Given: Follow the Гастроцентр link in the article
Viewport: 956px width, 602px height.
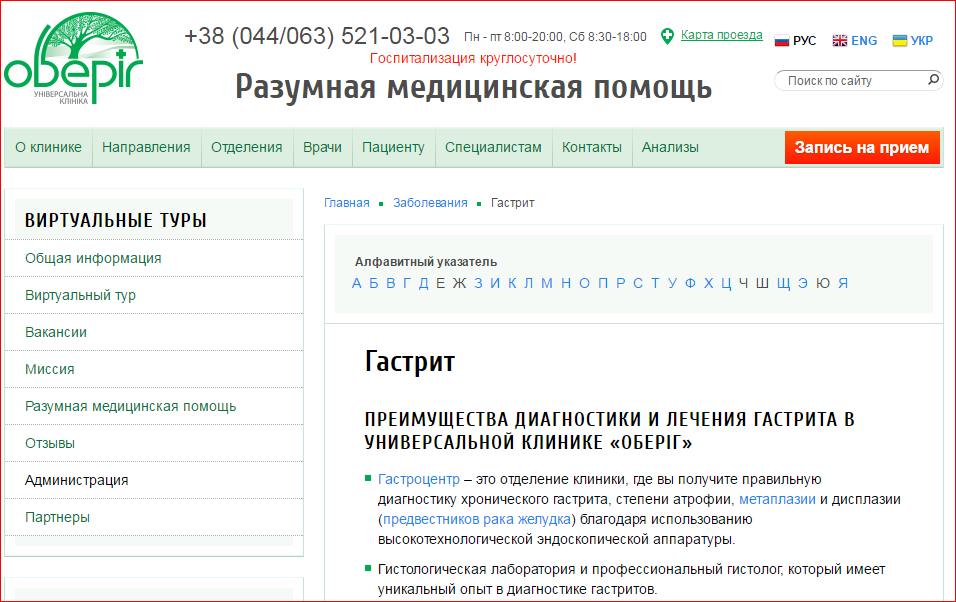Looking at the screenshot, I should (x=418, y=480).
